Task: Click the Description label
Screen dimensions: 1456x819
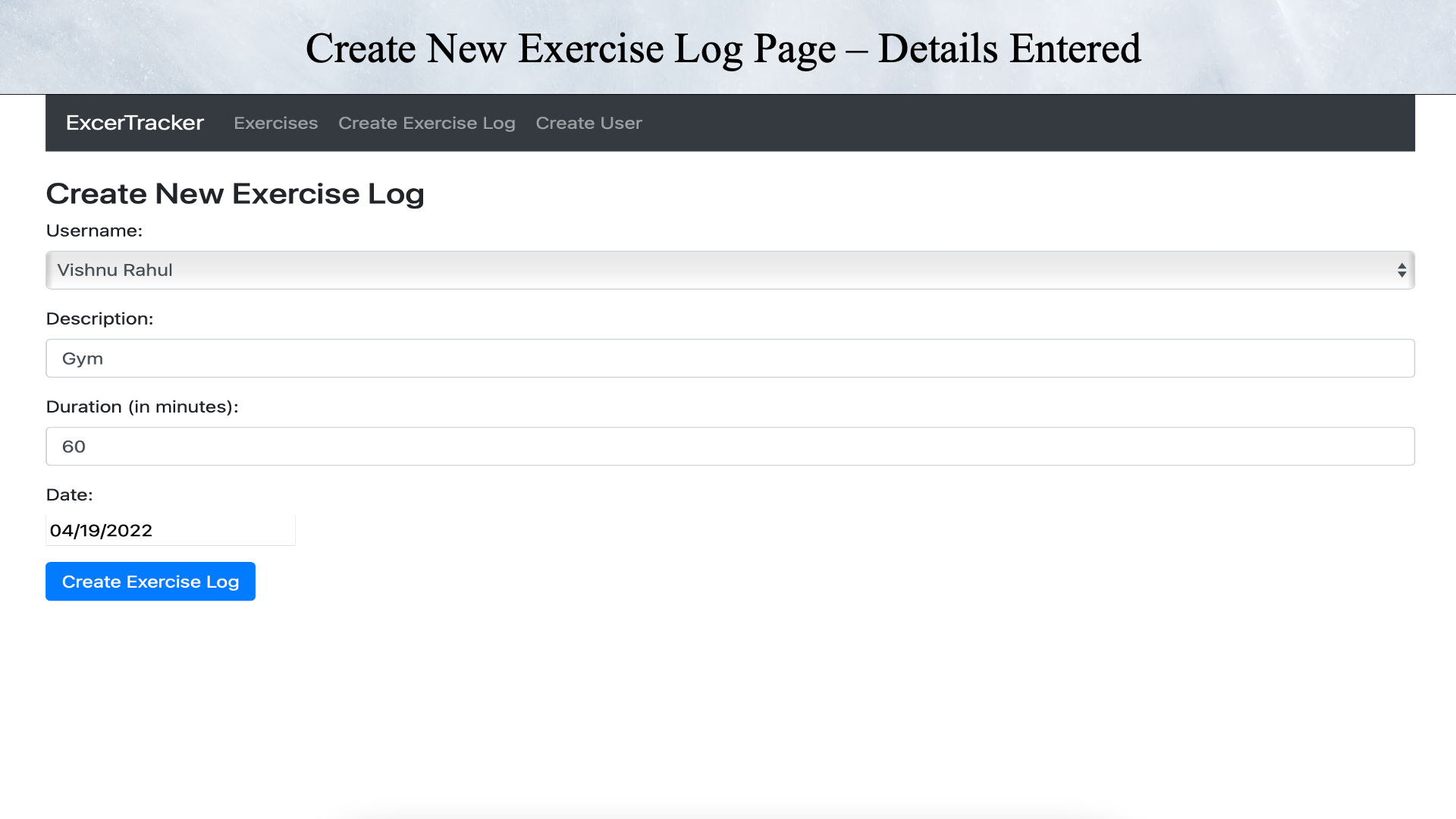Action: 99,318
